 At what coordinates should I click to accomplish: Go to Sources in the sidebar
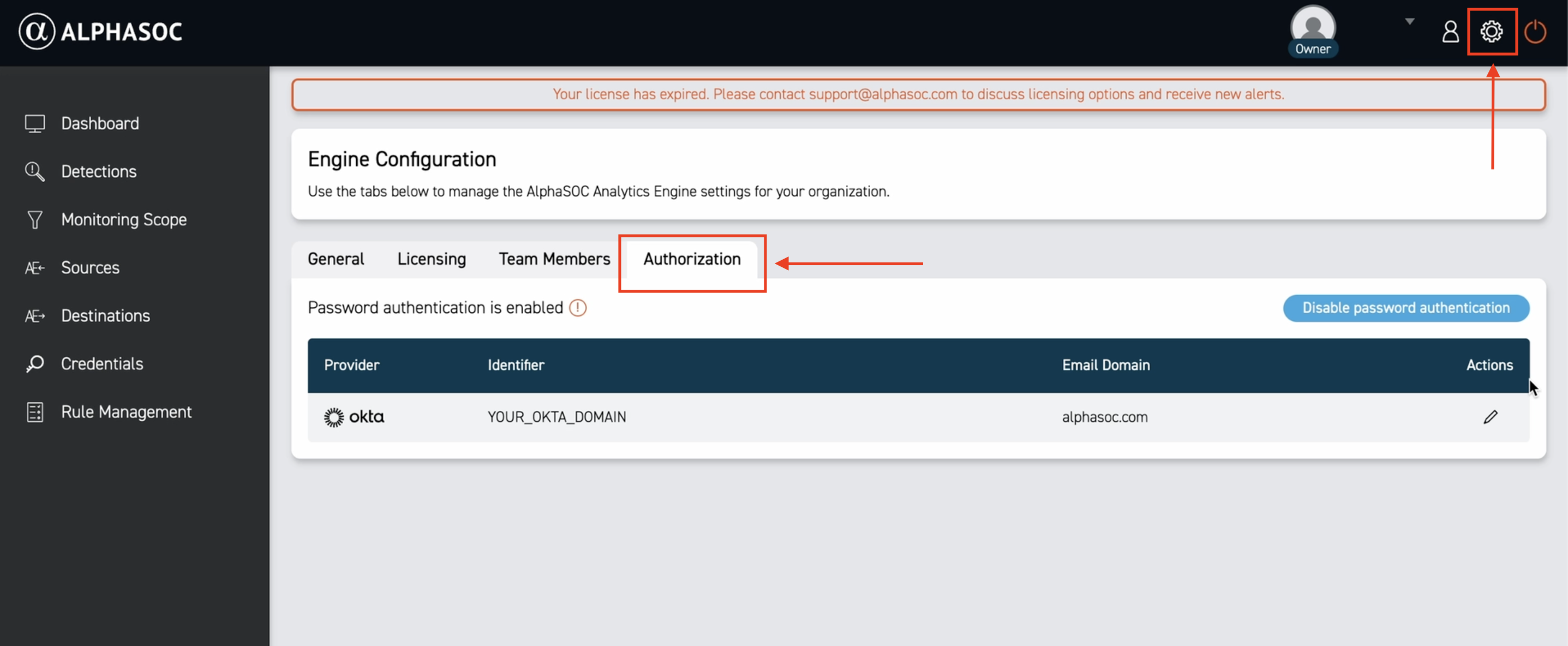pyautogui.click(x=90, y=268)
